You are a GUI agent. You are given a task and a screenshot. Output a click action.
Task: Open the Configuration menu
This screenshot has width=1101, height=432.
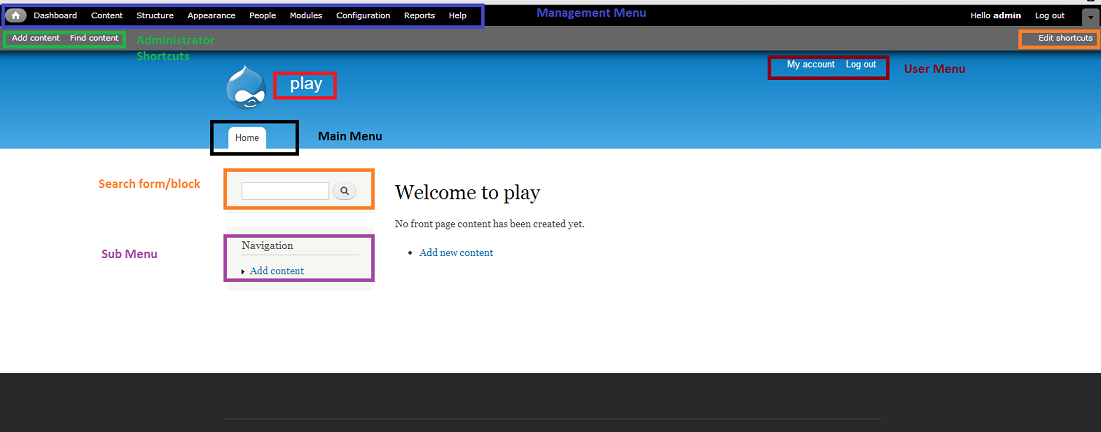pos(363,15)
